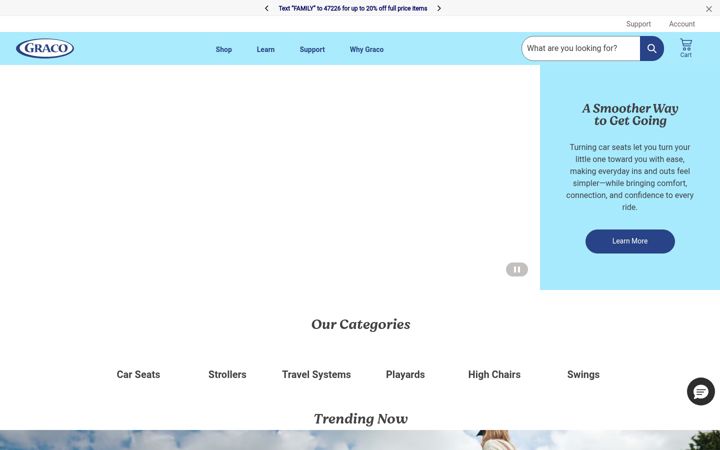Open the shopping cart
The image size is (720, 450).
pyautogui.click(x=686, y=48)
